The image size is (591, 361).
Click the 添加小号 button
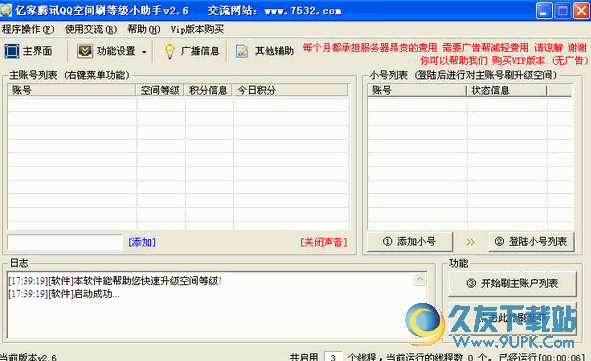coord(410,242)
